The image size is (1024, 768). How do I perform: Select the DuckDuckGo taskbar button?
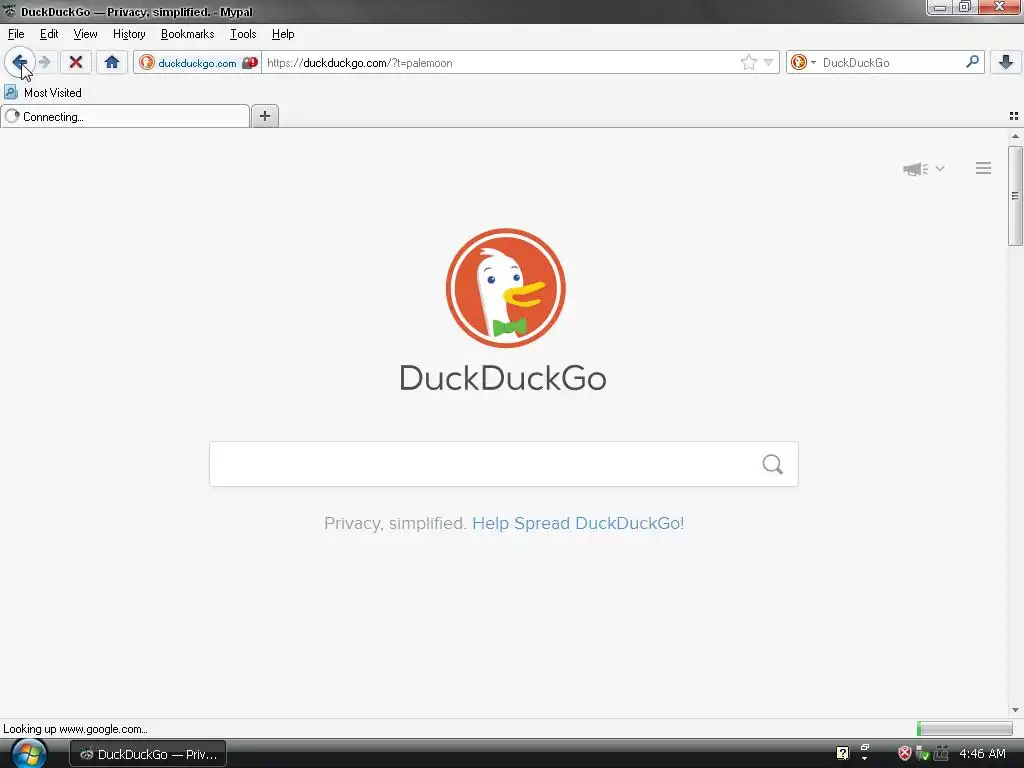(x=148, y=754)
